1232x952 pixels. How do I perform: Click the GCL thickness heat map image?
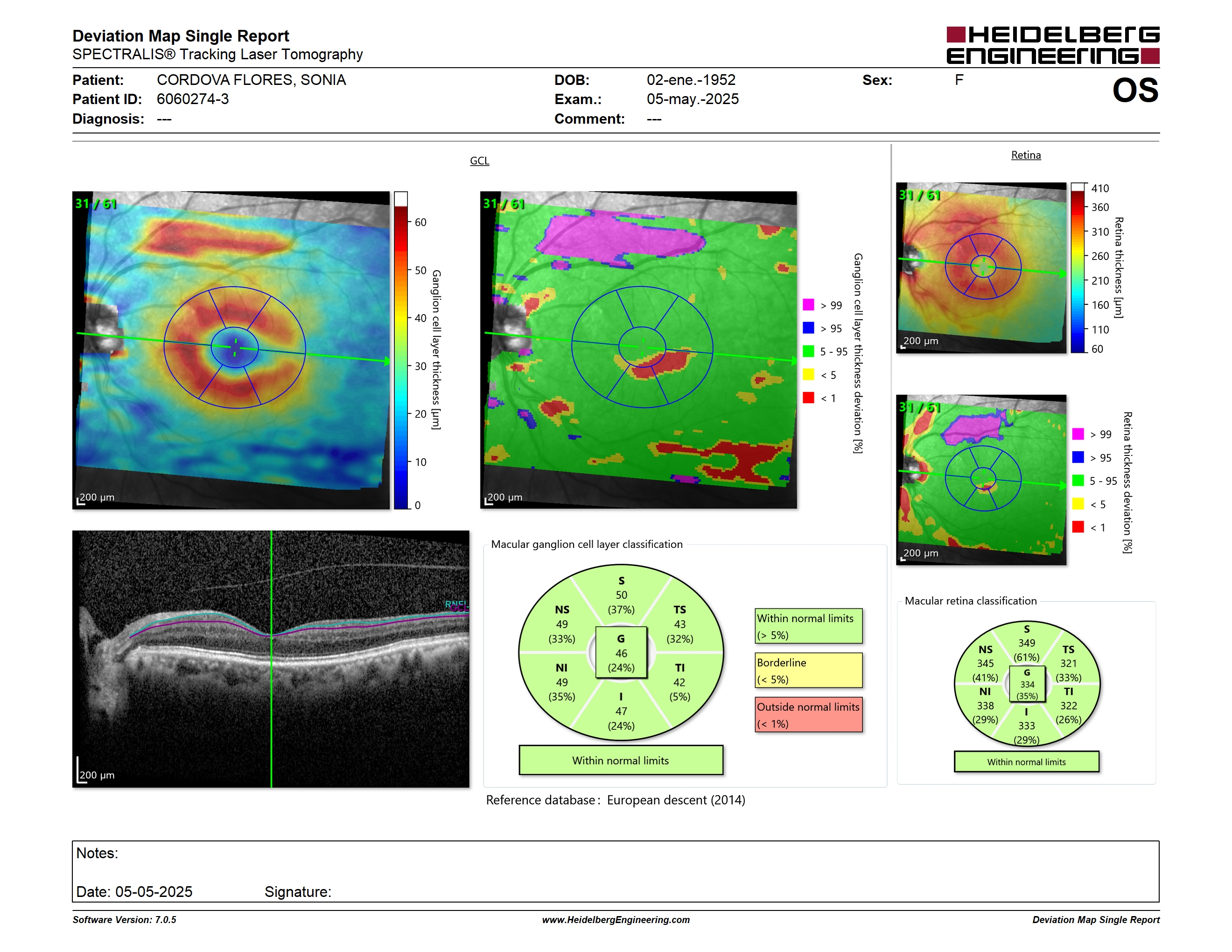(x=231, y=350)
